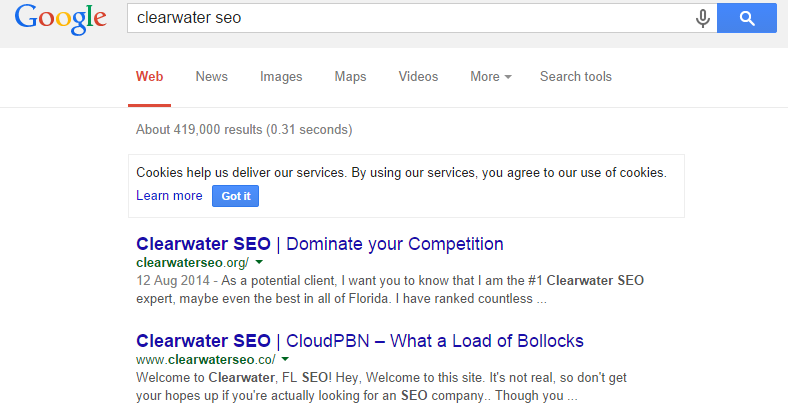Click the microphone voice search icon
Image resolution: width=788 pixels, height=419 pixels.
point(703,19)
